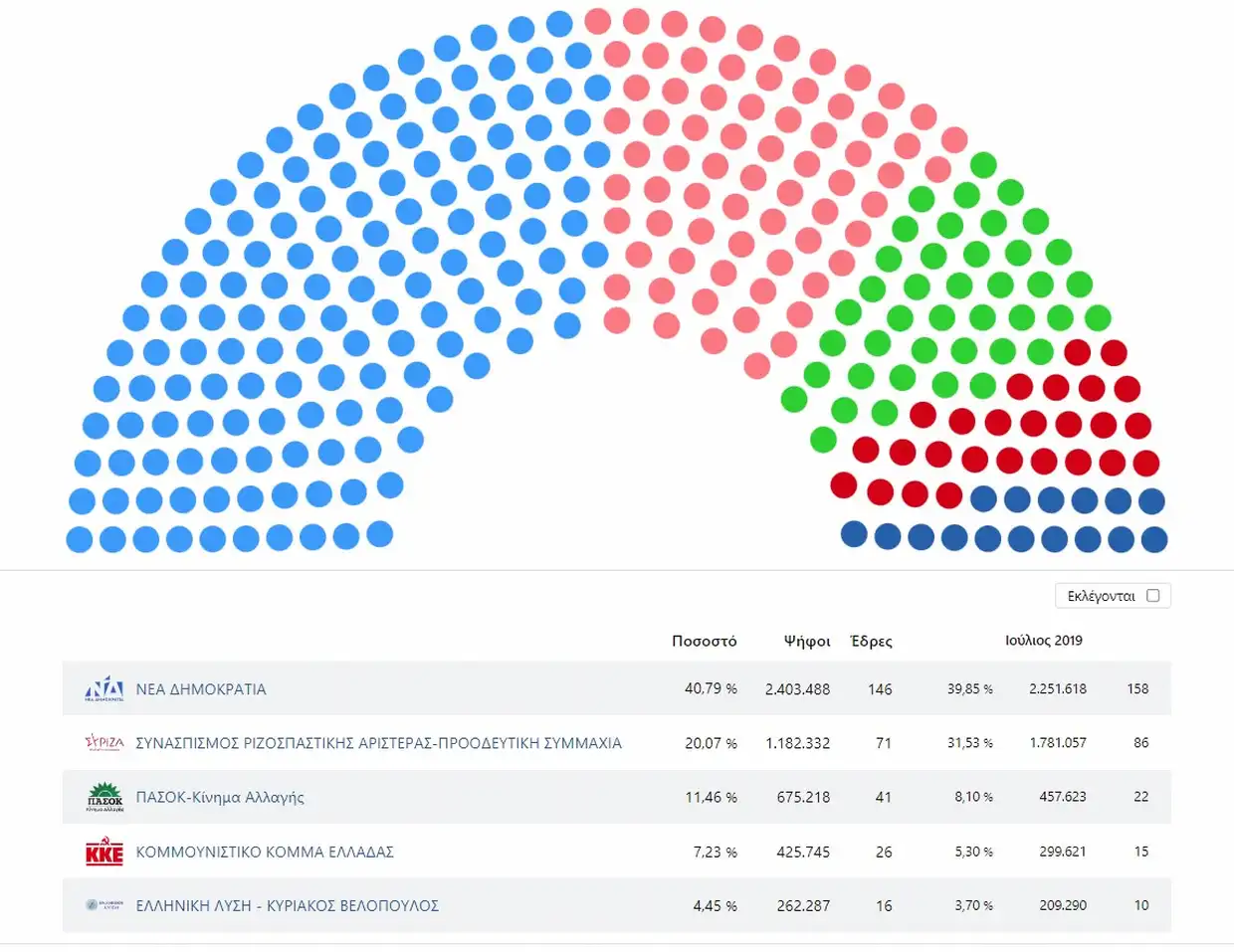Click the ΣΥΡΙΖΑ party logo
1234x952 pixels.
pos(104,743)
